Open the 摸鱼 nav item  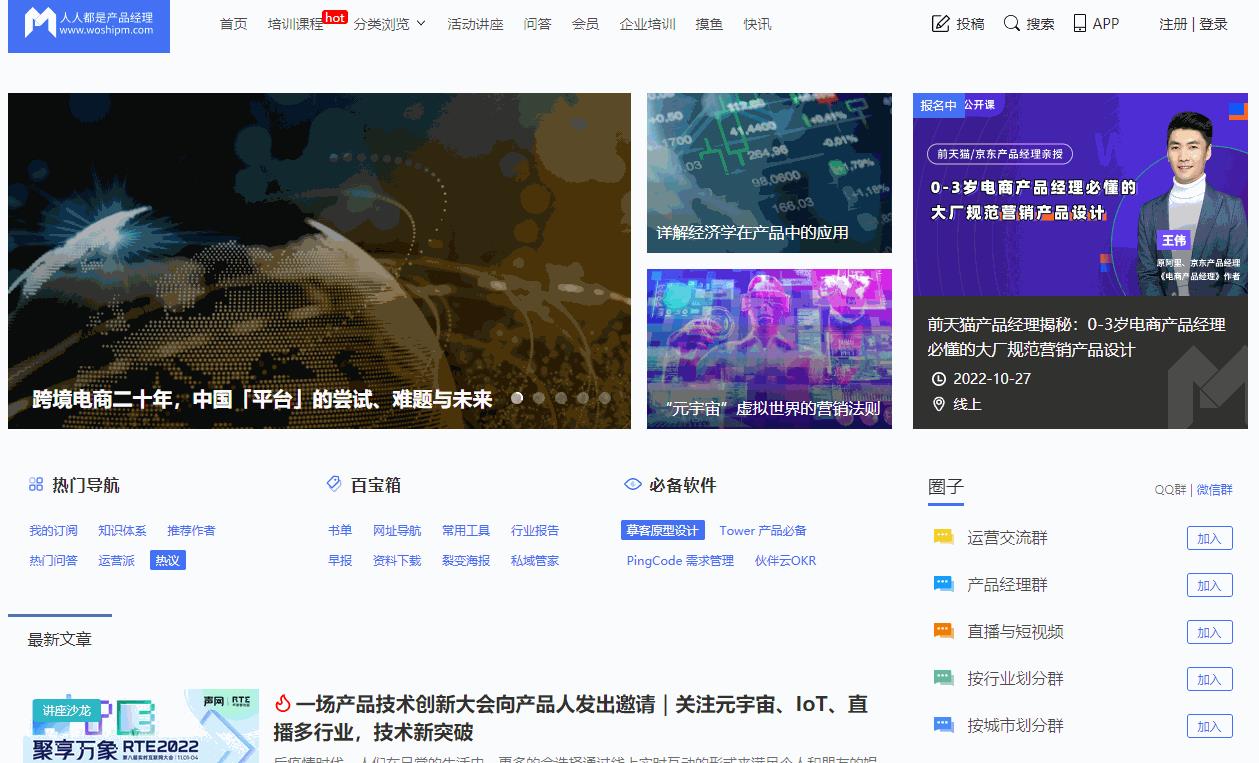[x=709, y=24]
